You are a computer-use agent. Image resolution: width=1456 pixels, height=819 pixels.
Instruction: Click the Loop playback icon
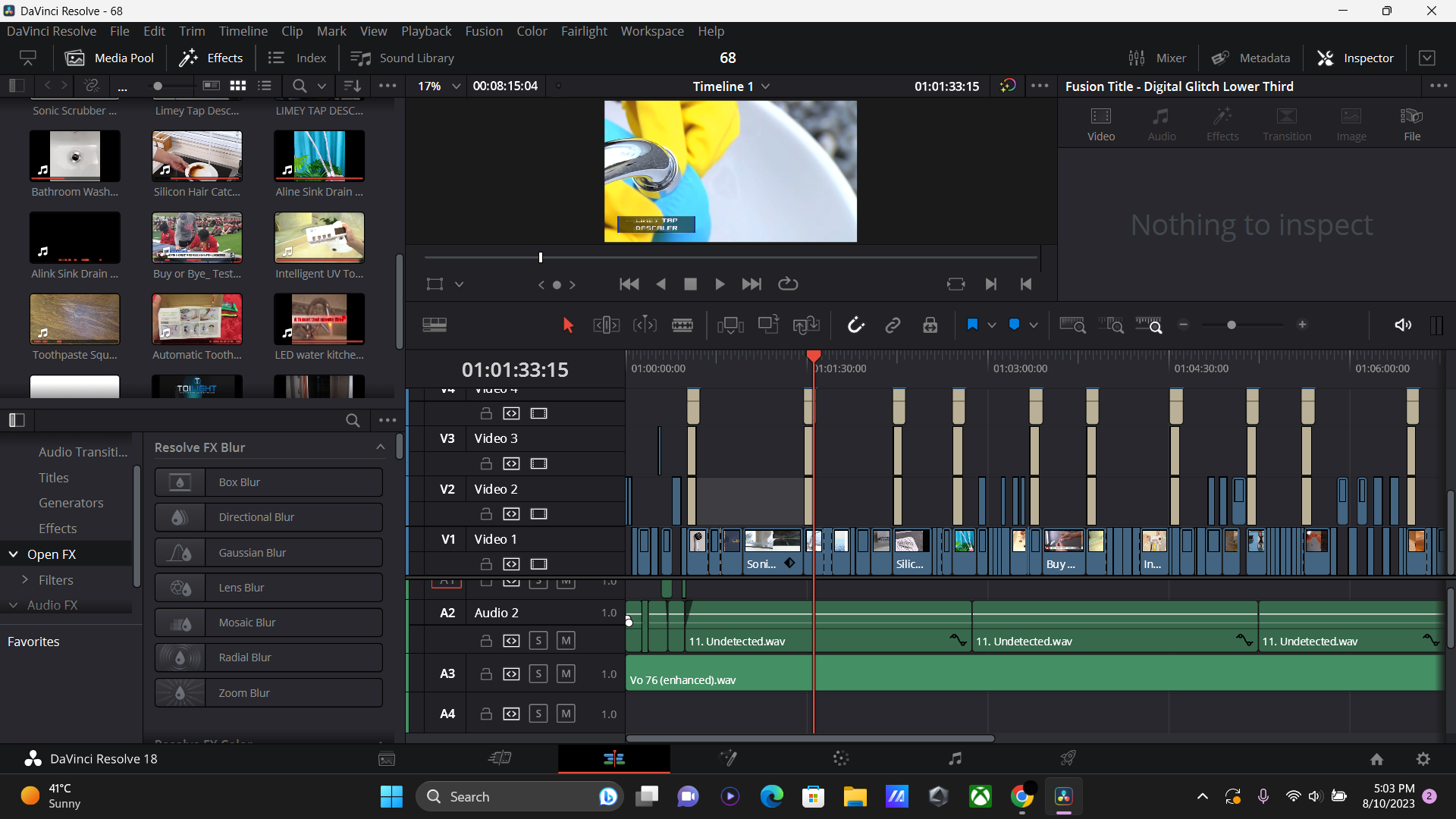click(788, 284)
